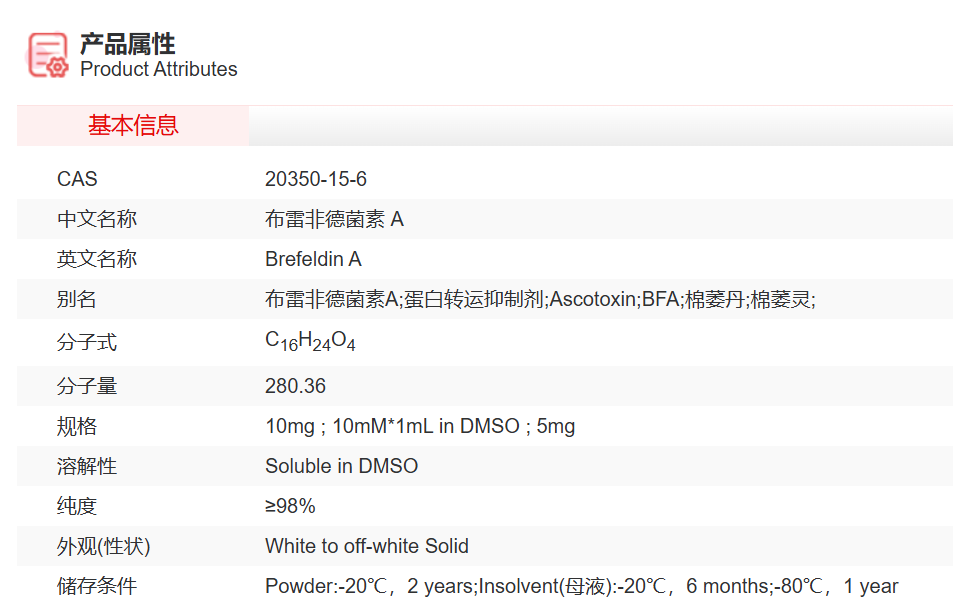Viewport: 953px width, 603px height.
Task: Click the purity value ≥98%
Action: pyautogui.click(x=290, y=506)
